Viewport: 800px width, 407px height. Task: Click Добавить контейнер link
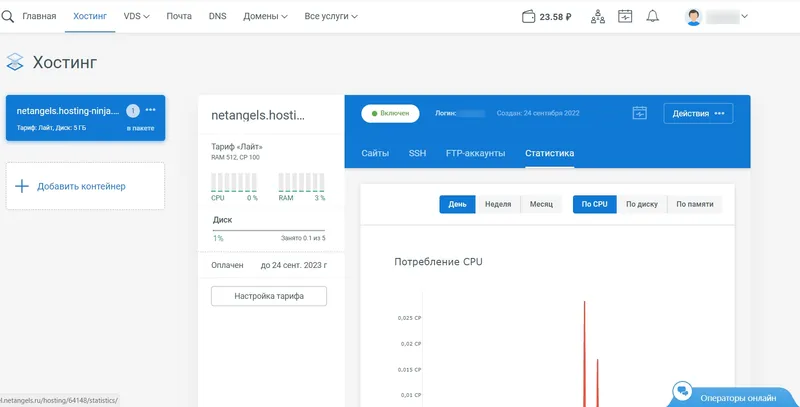[x=81, y=186]
